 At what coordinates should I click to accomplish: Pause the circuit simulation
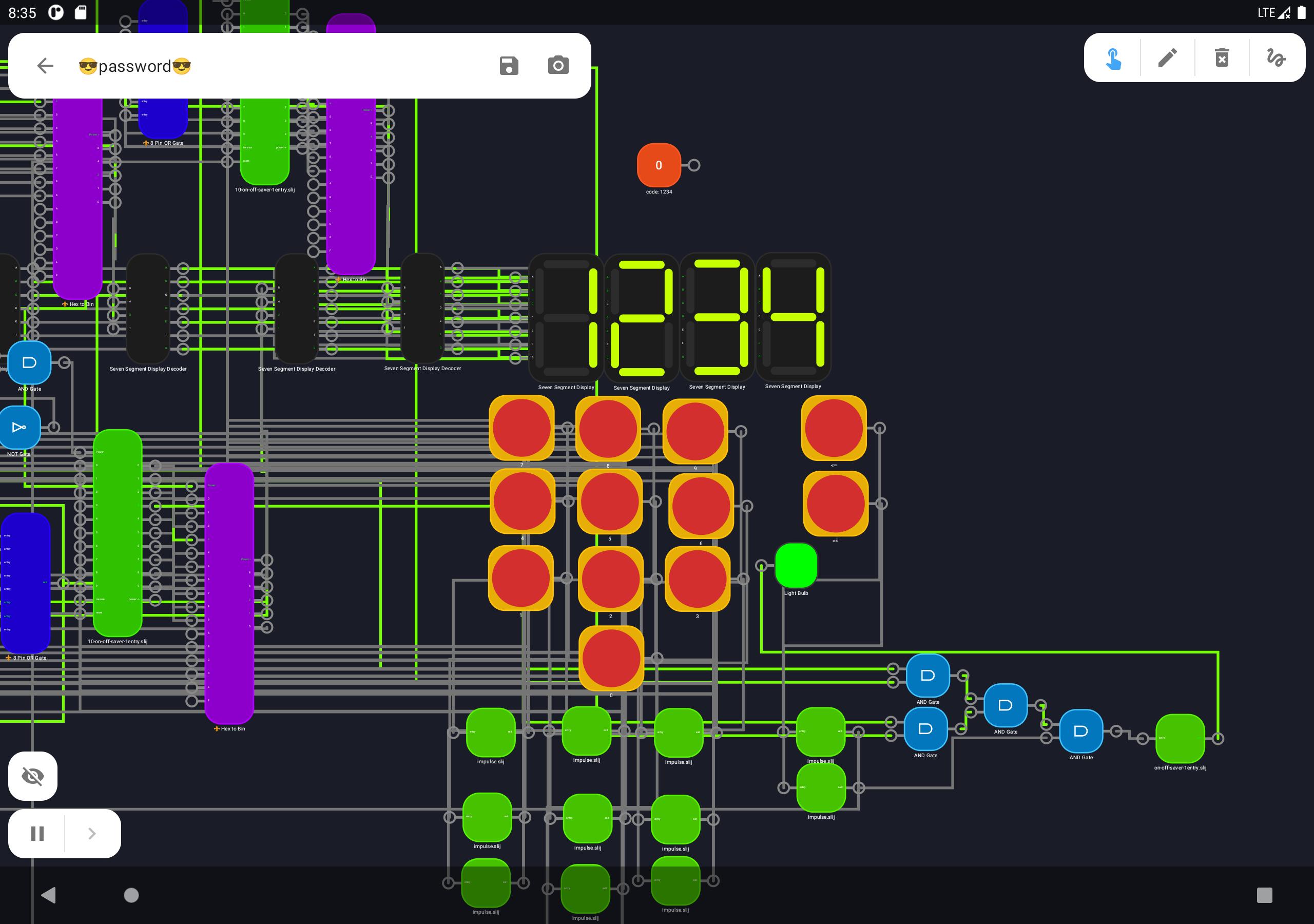click(x=37, y=834)
